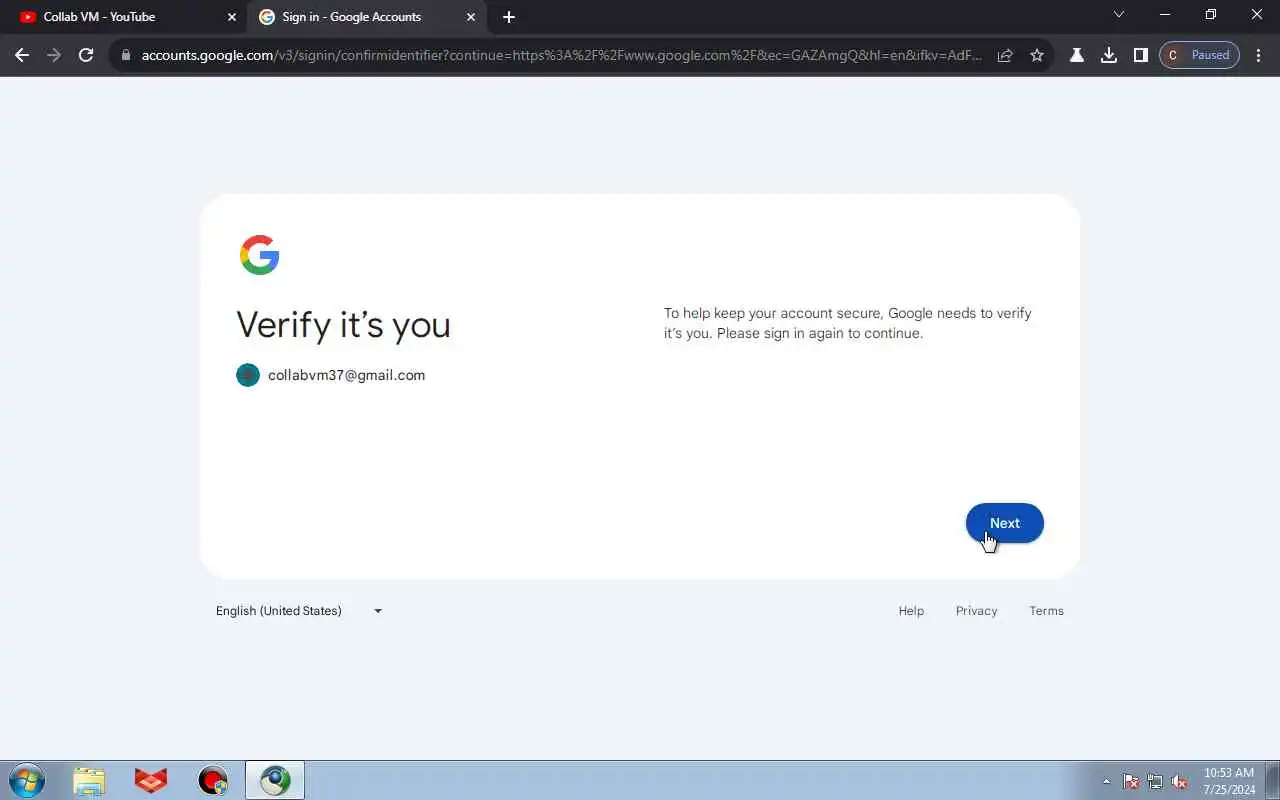The height and width of the screenshot is (800, 1280).
Task: Share this page icon in address bar
Action: point(1005,55)
